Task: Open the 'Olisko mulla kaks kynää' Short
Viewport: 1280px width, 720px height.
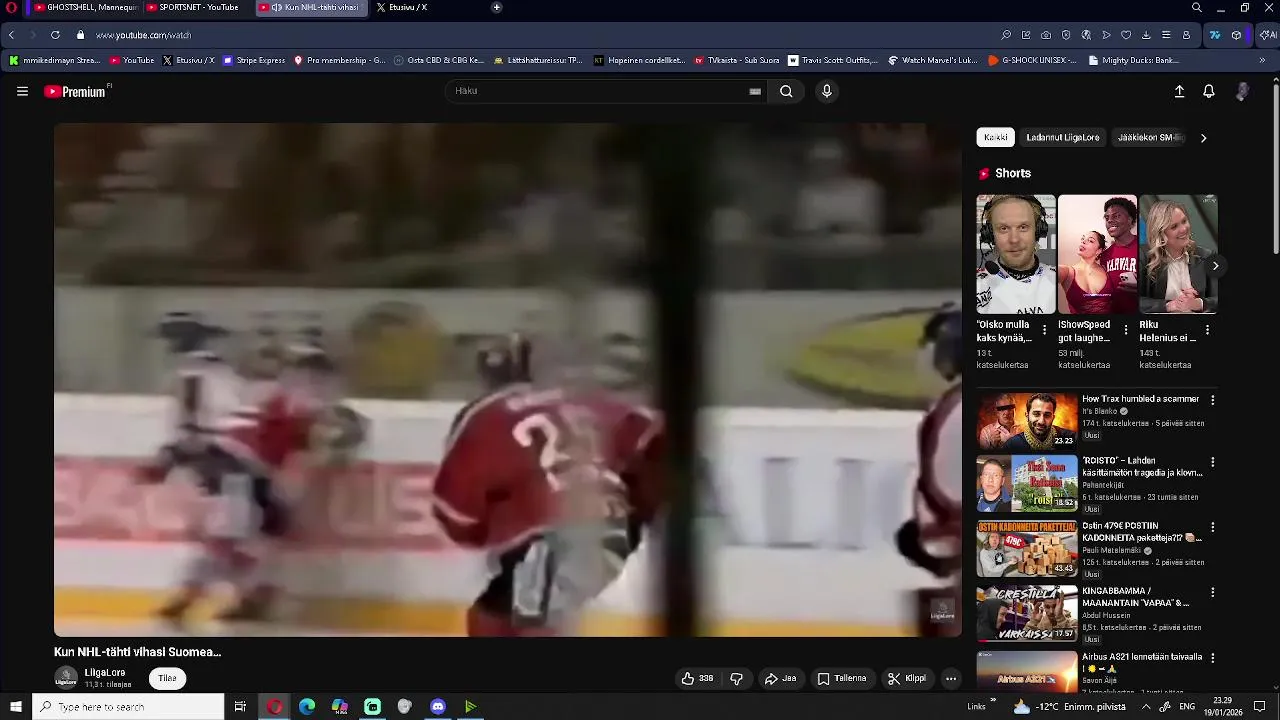Action: click(x=1016, y=254)
